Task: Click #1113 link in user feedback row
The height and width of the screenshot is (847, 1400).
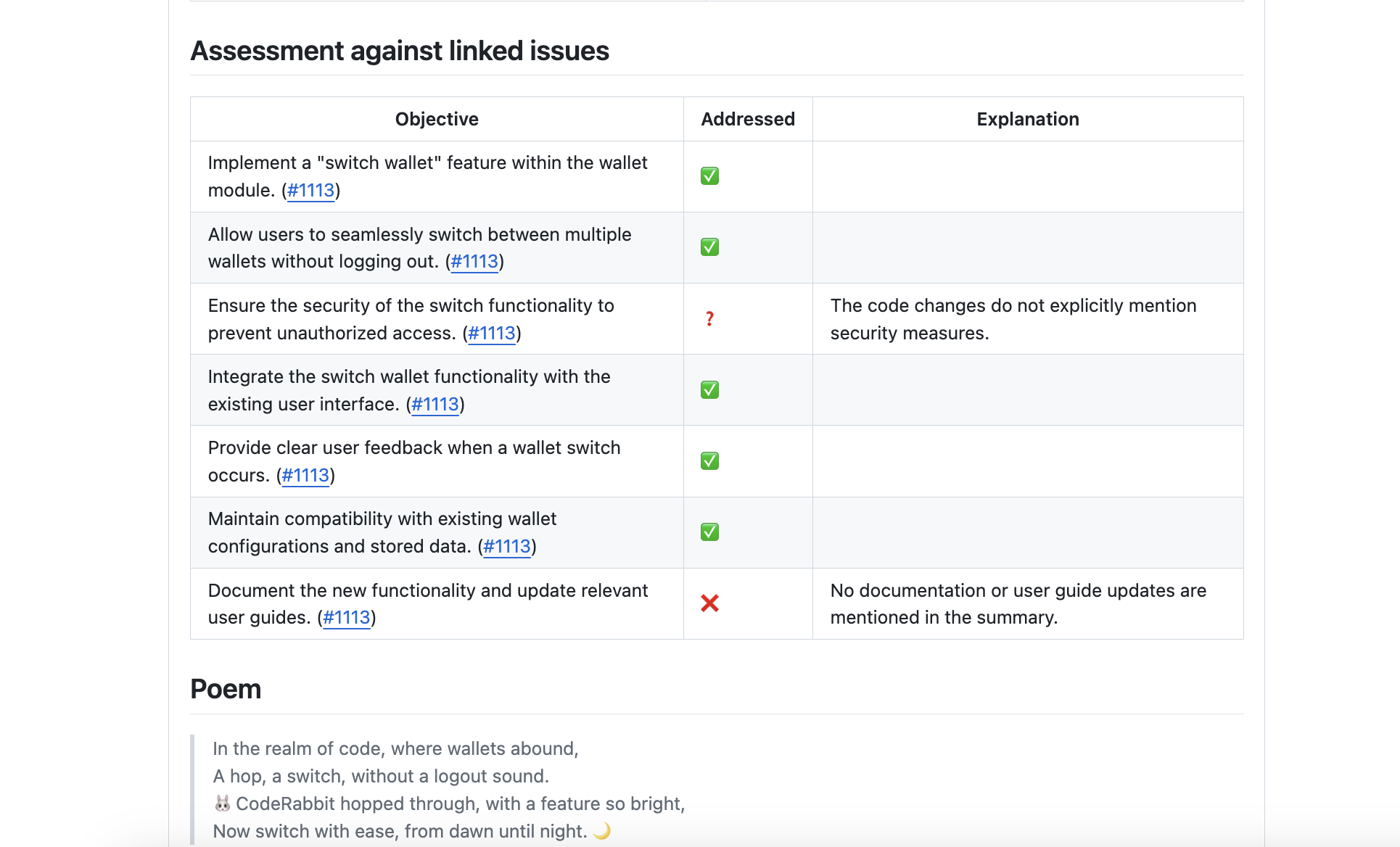Action: pos(305,475)
